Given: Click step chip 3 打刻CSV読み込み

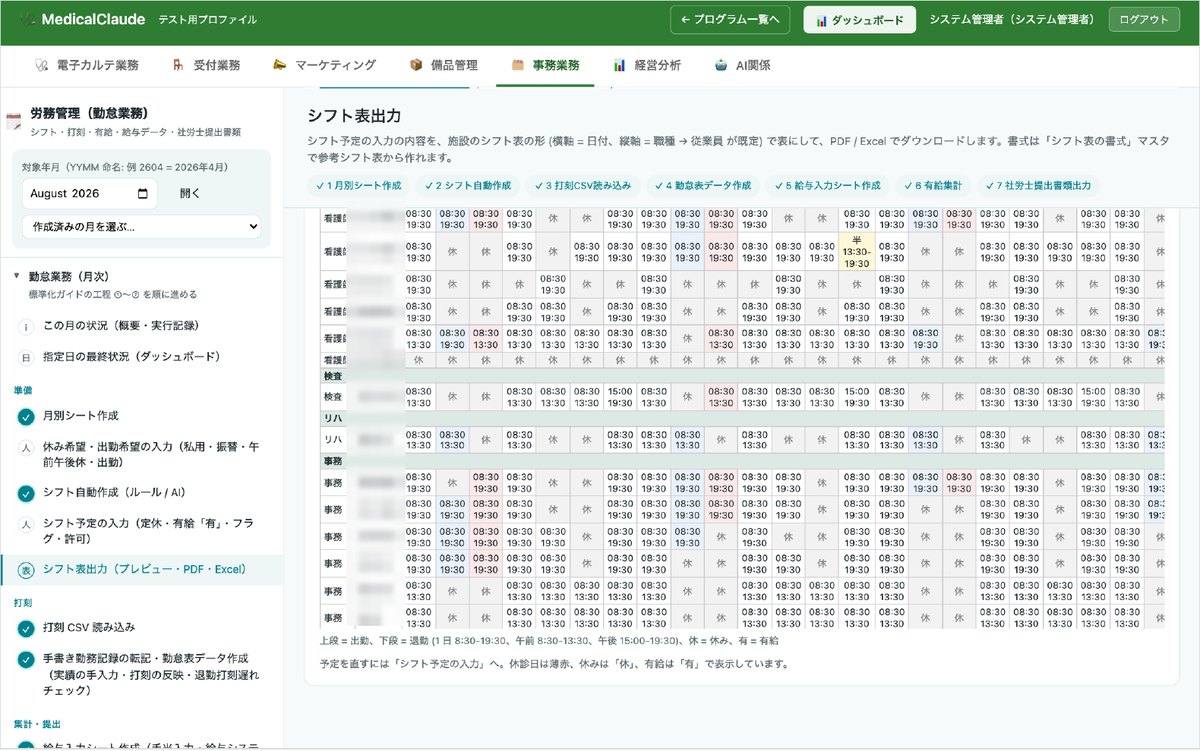Looking at the screenshot, I should click(x=583, y=186).
